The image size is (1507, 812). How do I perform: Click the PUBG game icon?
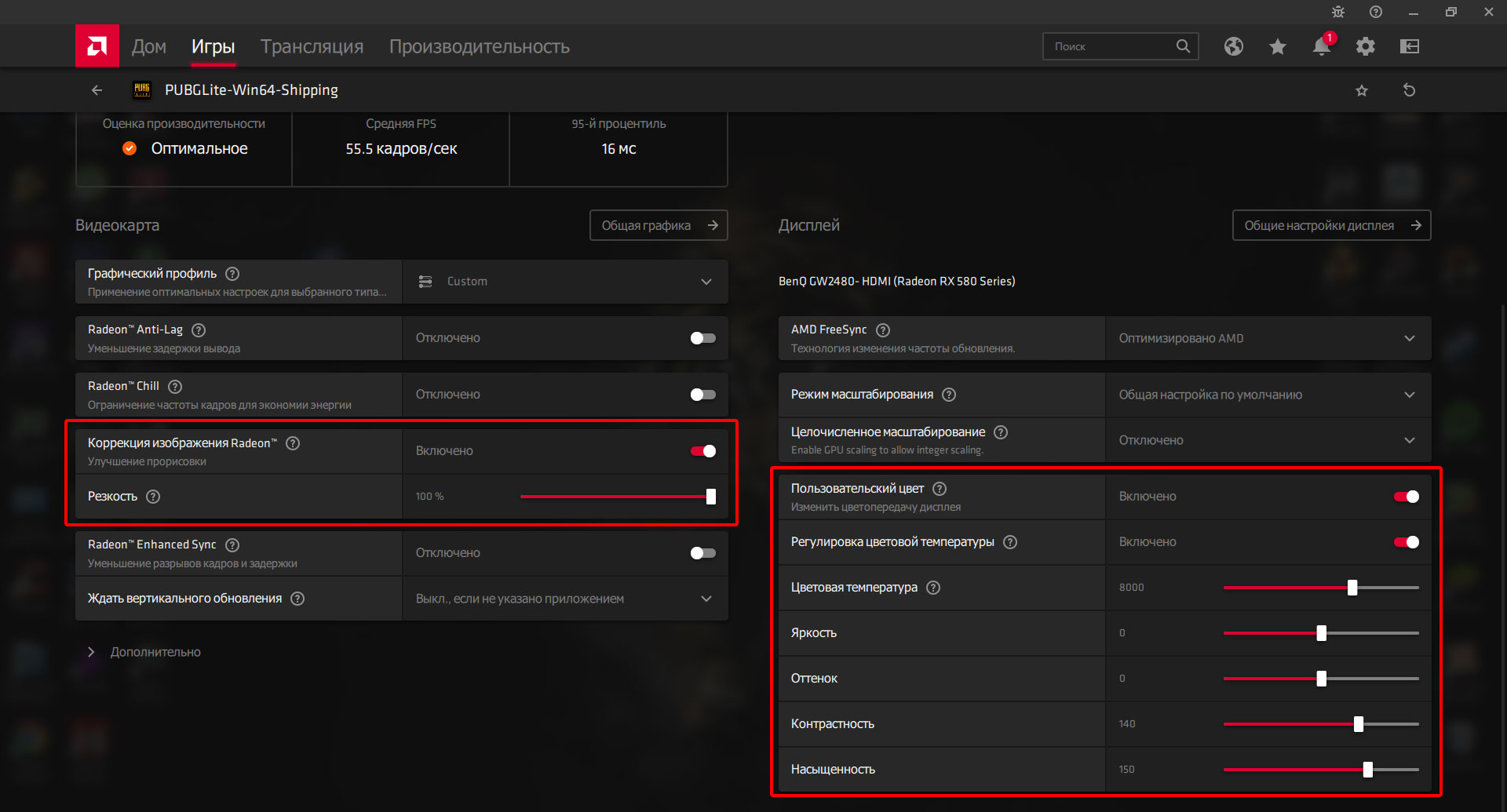click(142, 90)
